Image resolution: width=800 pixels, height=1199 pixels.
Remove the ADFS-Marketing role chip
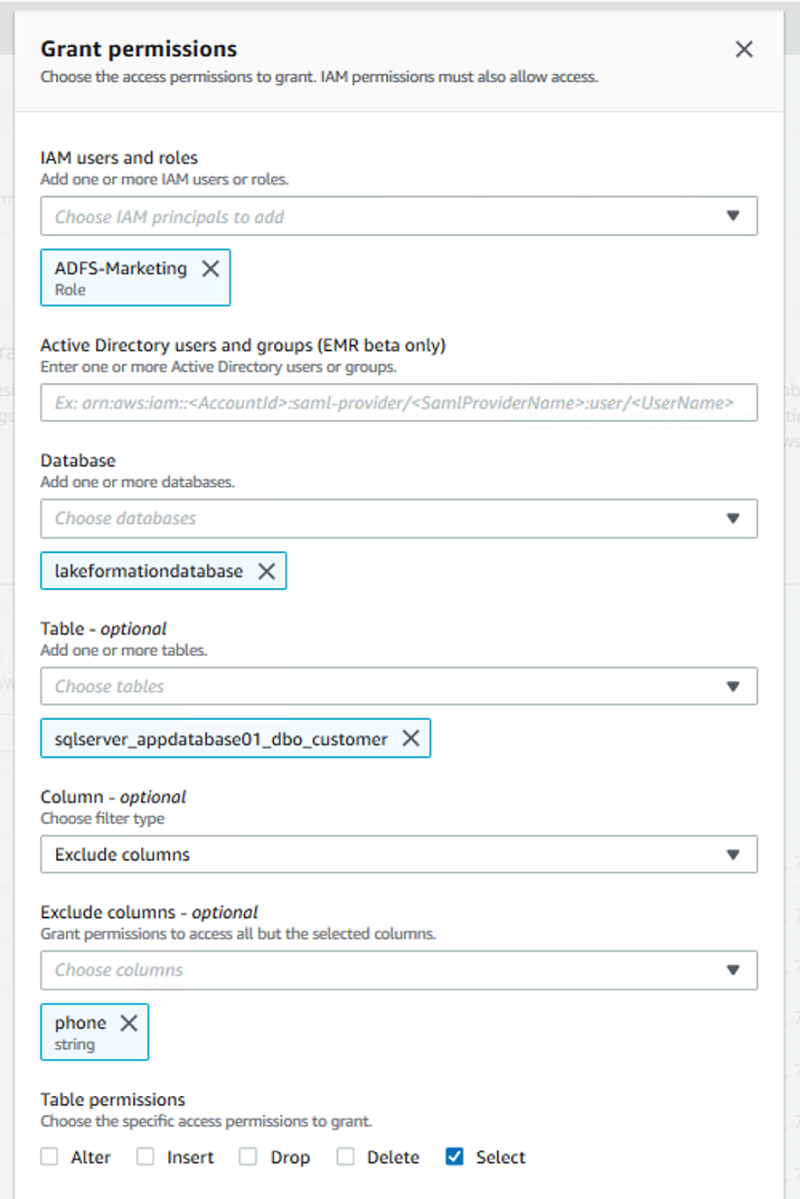(210, 268)
